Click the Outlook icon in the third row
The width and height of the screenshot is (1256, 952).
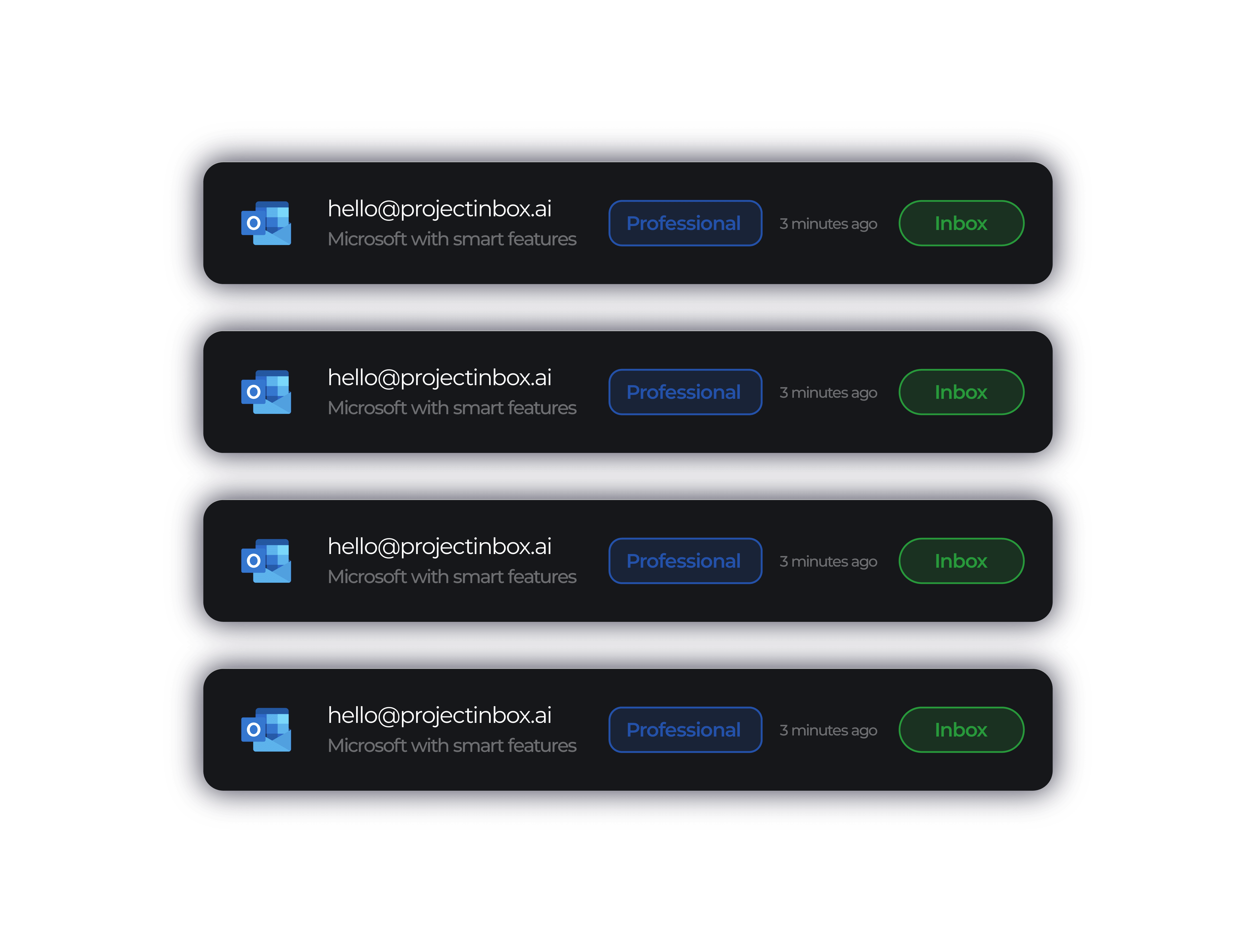(x=266, y=561)
